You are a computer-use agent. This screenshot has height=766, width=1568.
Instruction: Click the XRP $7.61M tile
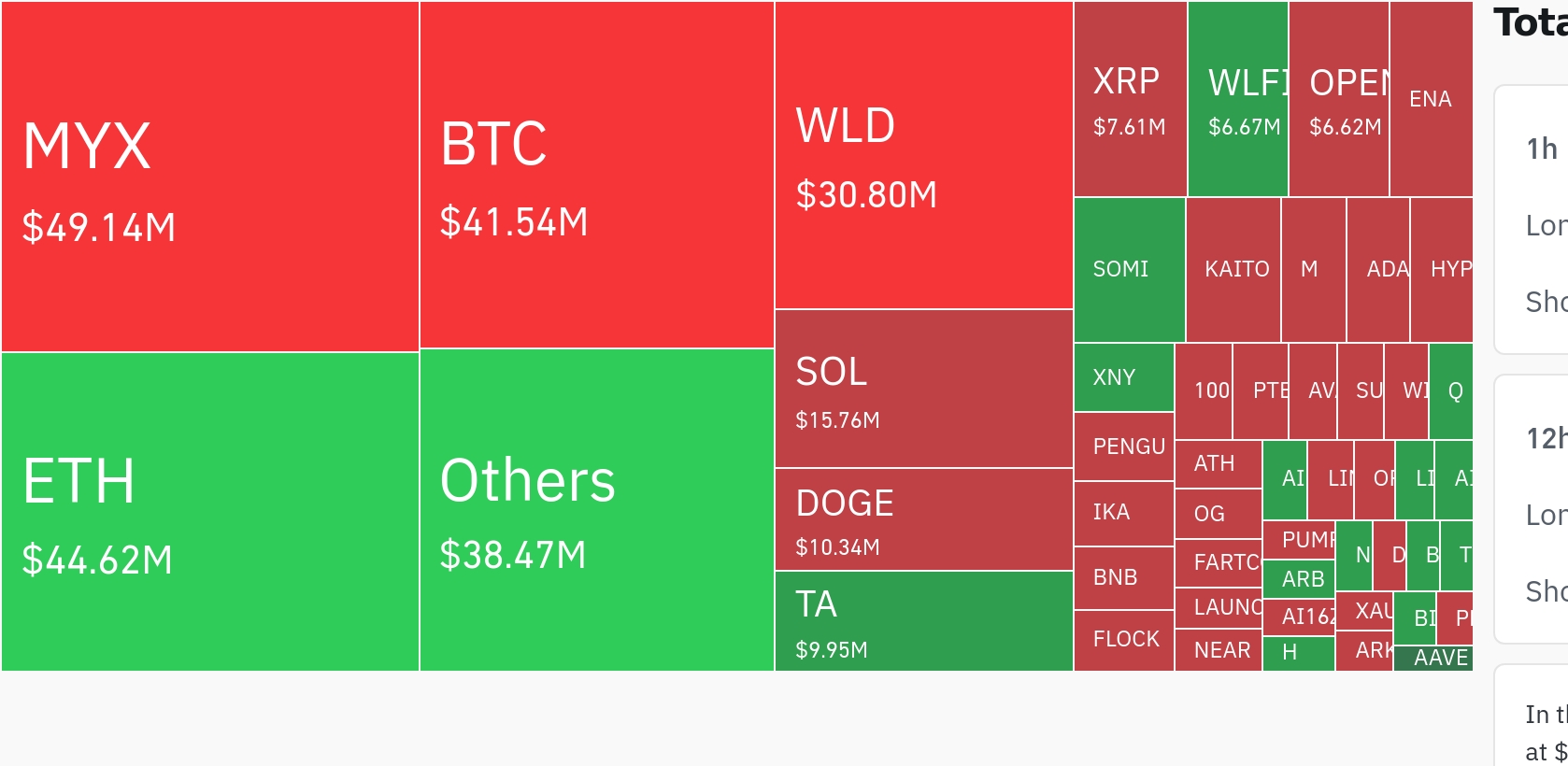point(1130,100)
